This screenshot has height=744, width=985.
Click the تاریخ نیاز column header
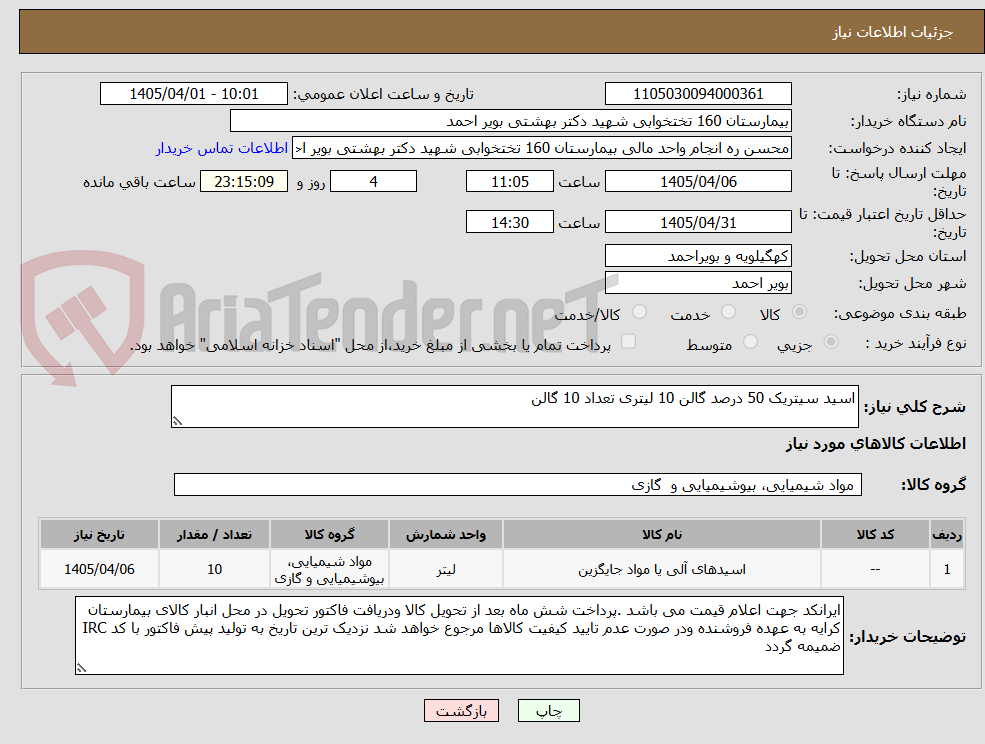pos(99,534)
